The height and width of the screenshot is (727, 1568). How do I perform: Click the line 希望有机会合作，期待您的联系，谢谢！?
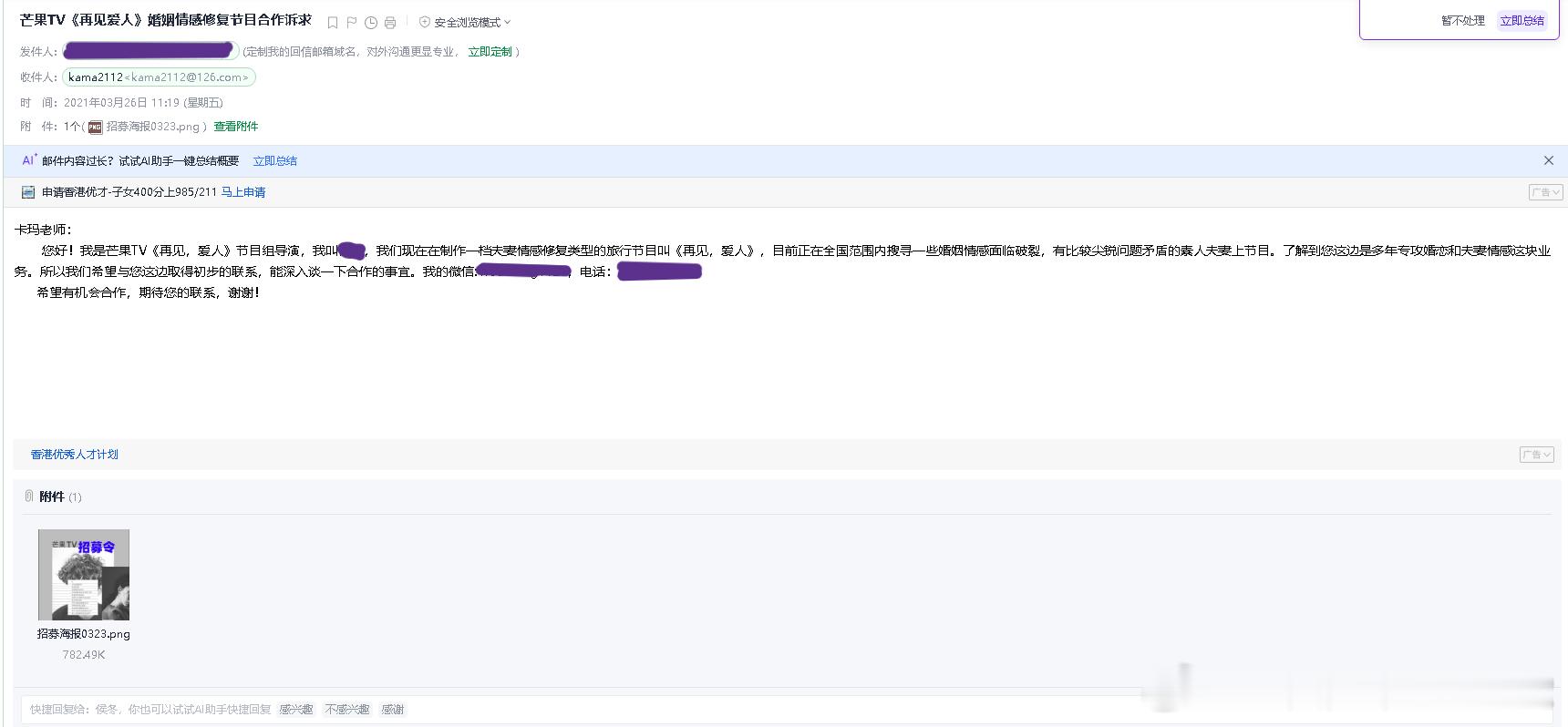[x=149, y=293]
